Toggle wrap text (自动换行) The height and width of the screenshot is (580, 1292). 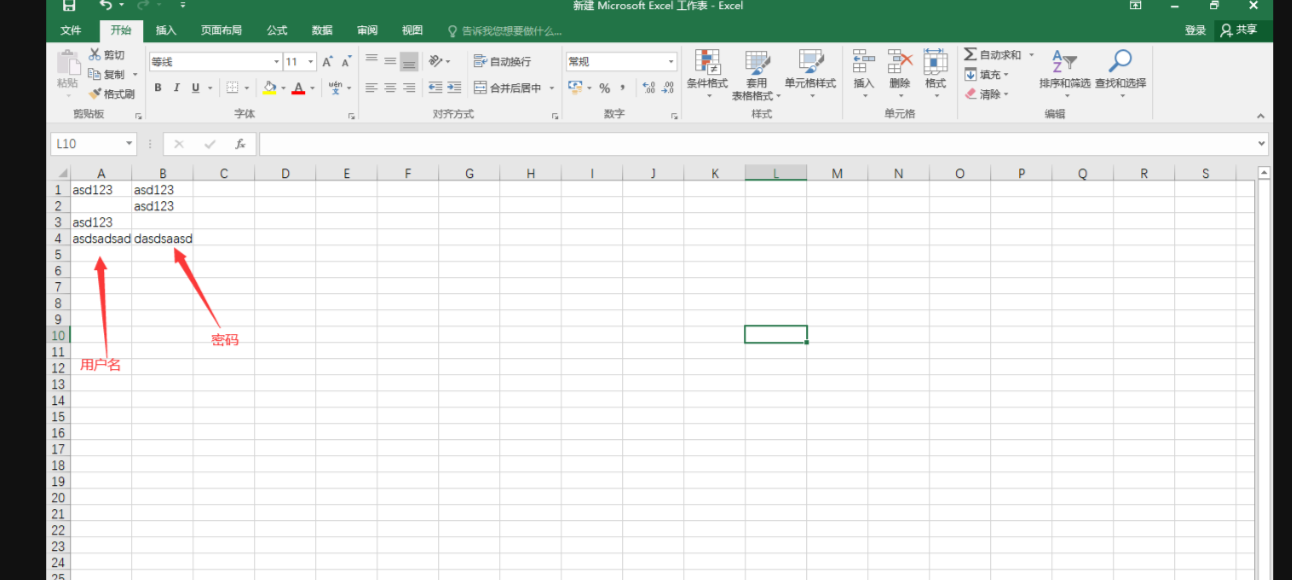click(x=502, y=62)
